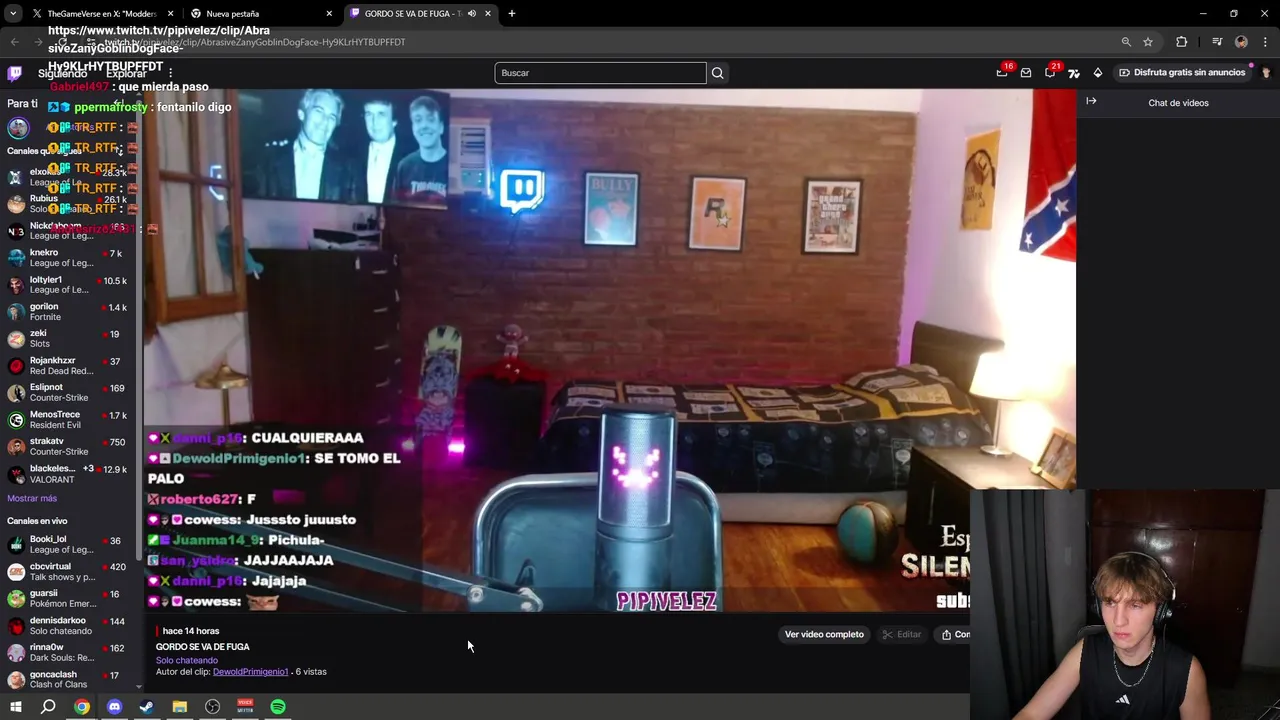Open File Explorer from the taskbar
Image resolution: width=1280 pixels, height=720 pixels.
[180, 707]
